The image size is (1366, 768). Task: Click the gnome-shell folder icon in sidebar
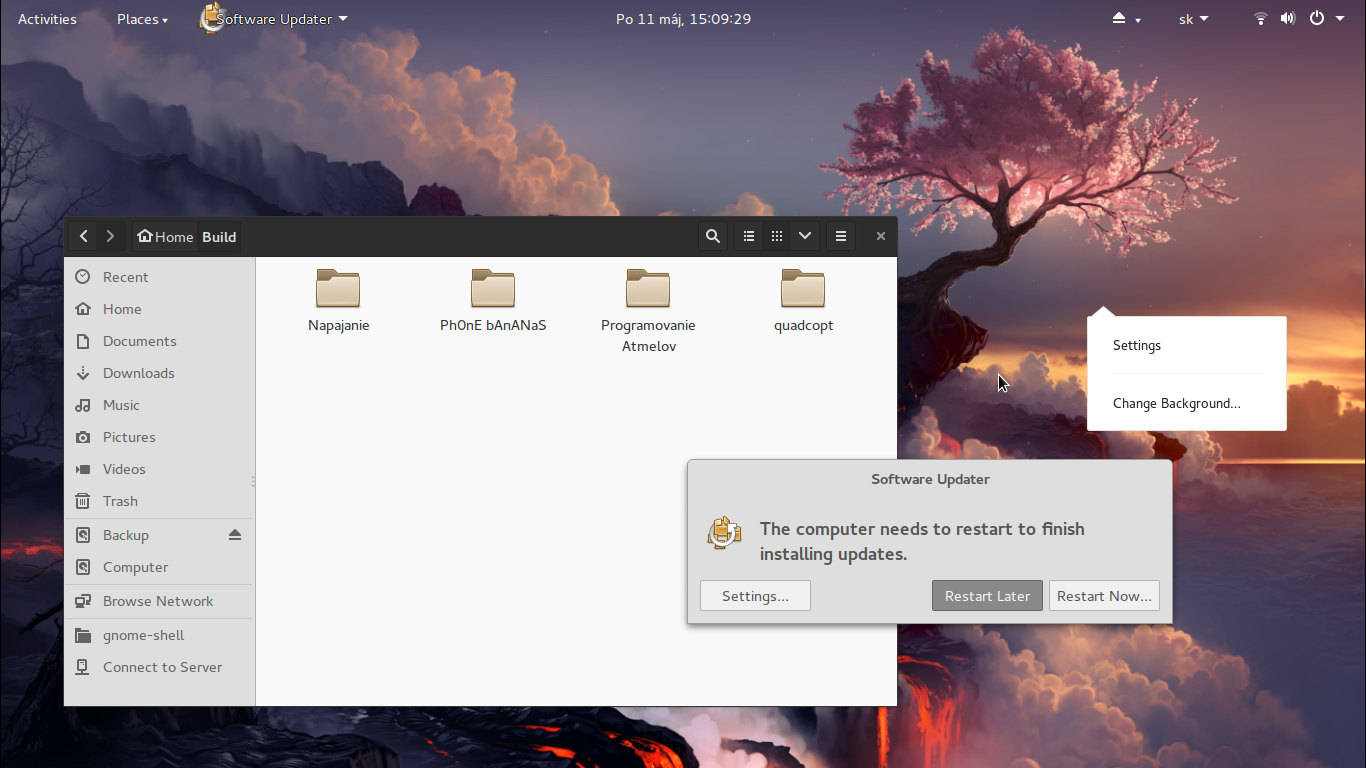(83, 635)
